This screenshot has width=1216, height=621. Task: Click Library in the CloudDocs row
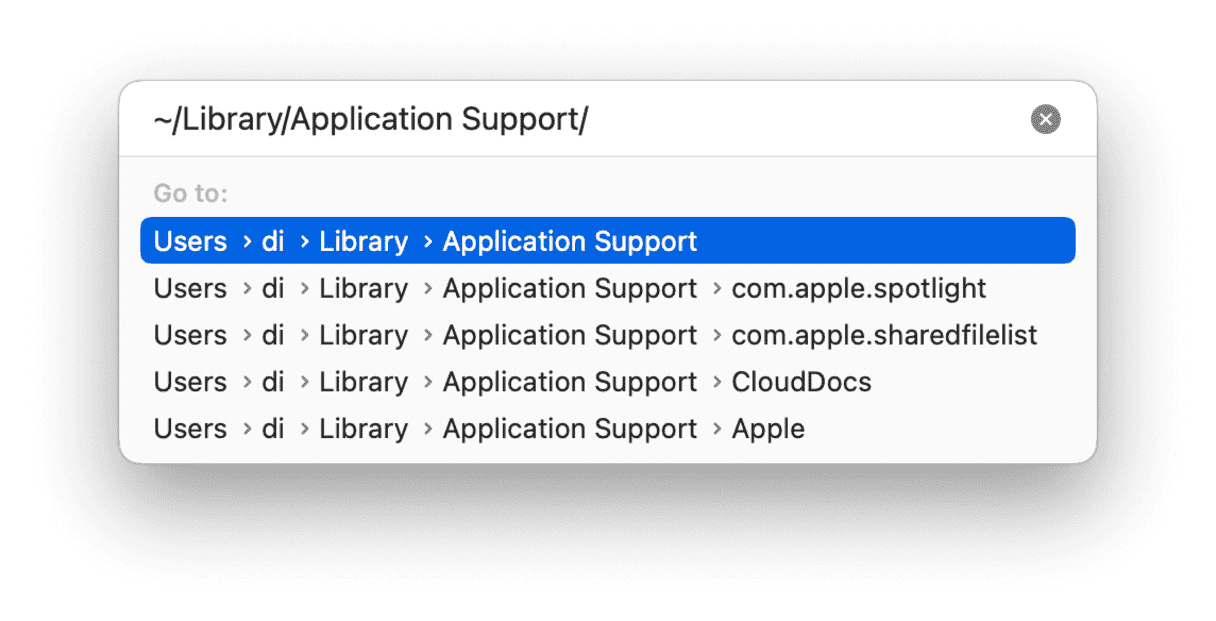[364, 383]
